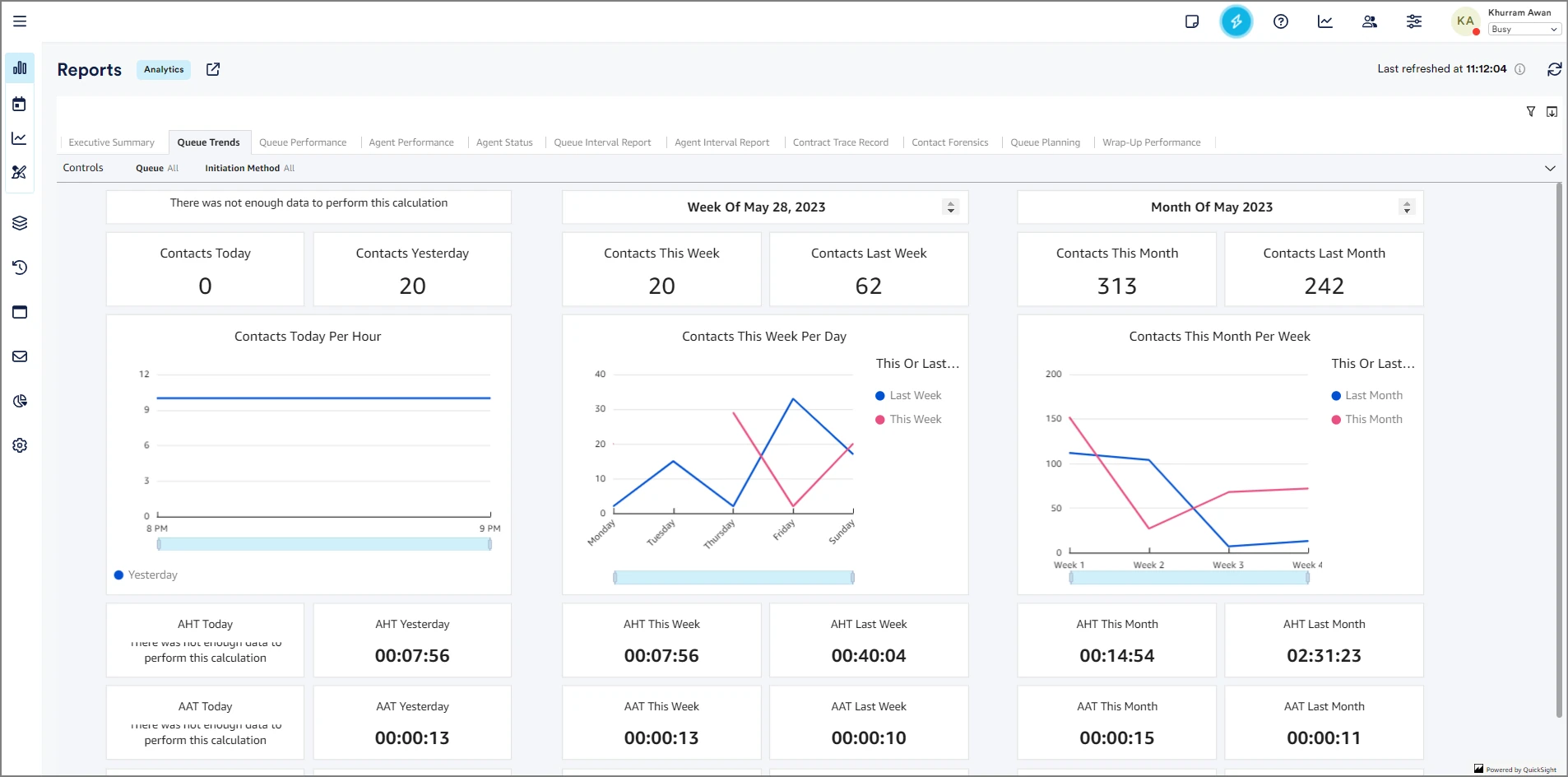This screenshot has height=777, width=1568.
Task: Click the lightning bolt quick action icon
Action: point(1236,21)
